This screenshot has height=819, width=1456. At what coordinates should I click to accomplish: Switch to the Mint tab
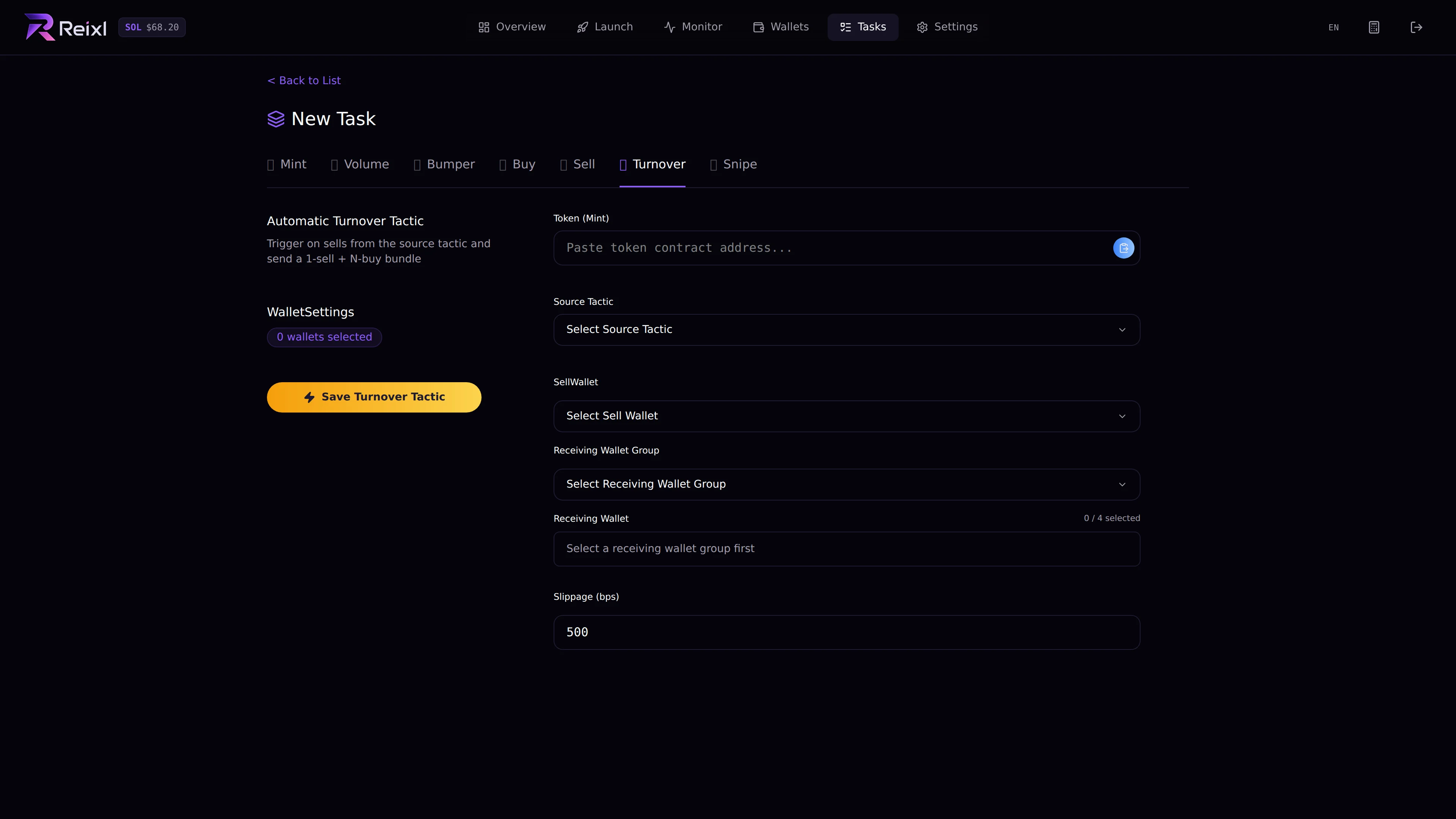[287, 165]
